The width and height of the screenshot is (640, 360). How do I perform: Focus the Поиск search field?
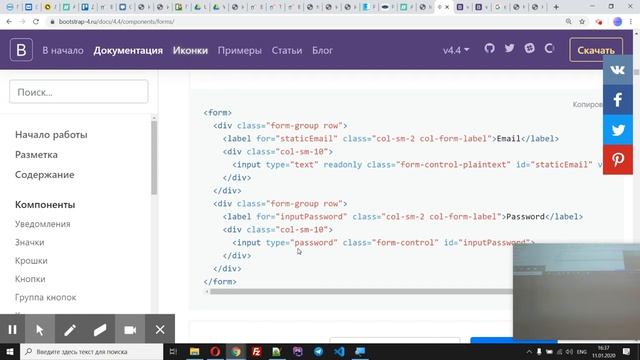[79, 91]
